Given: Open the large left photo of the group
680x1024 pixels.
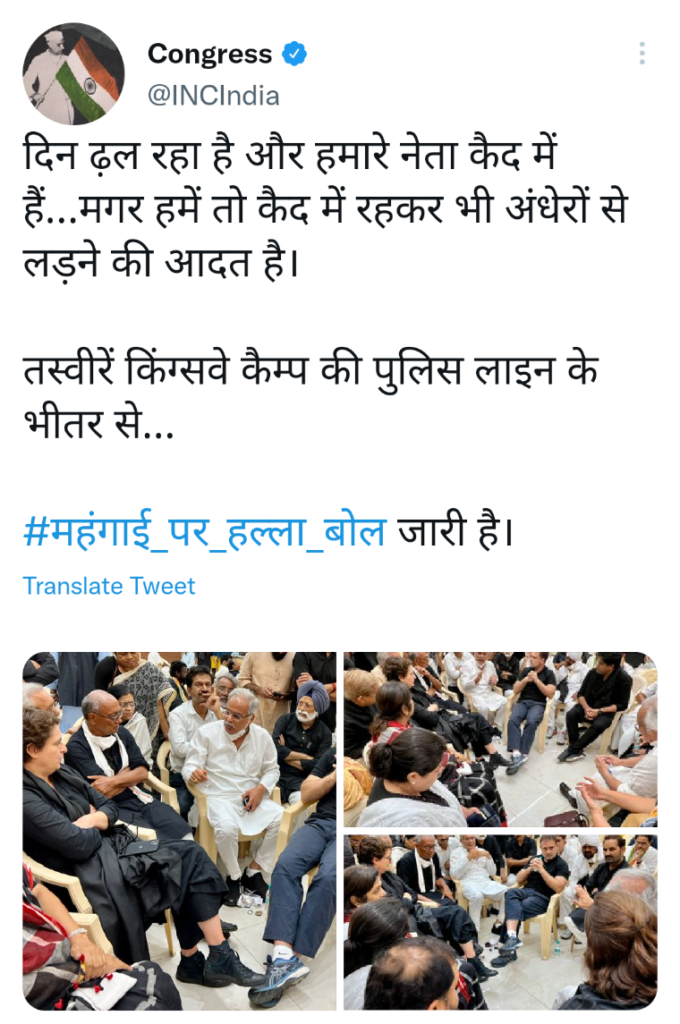Looking at the screenshot, I should (x=180, y=831).
